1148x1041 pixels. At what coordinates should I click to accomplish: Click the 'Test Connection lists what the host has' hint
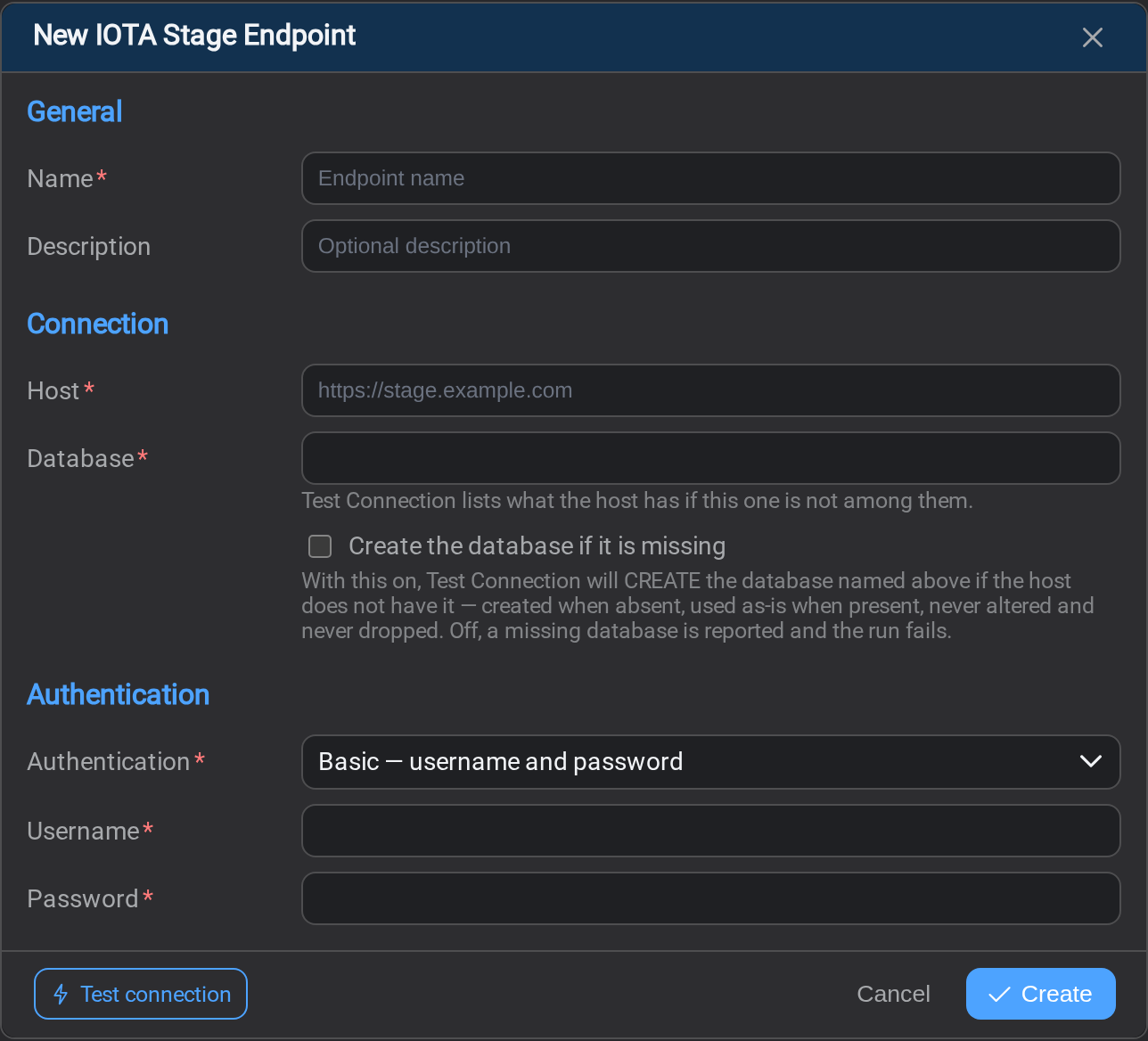[x=637, y=500]
